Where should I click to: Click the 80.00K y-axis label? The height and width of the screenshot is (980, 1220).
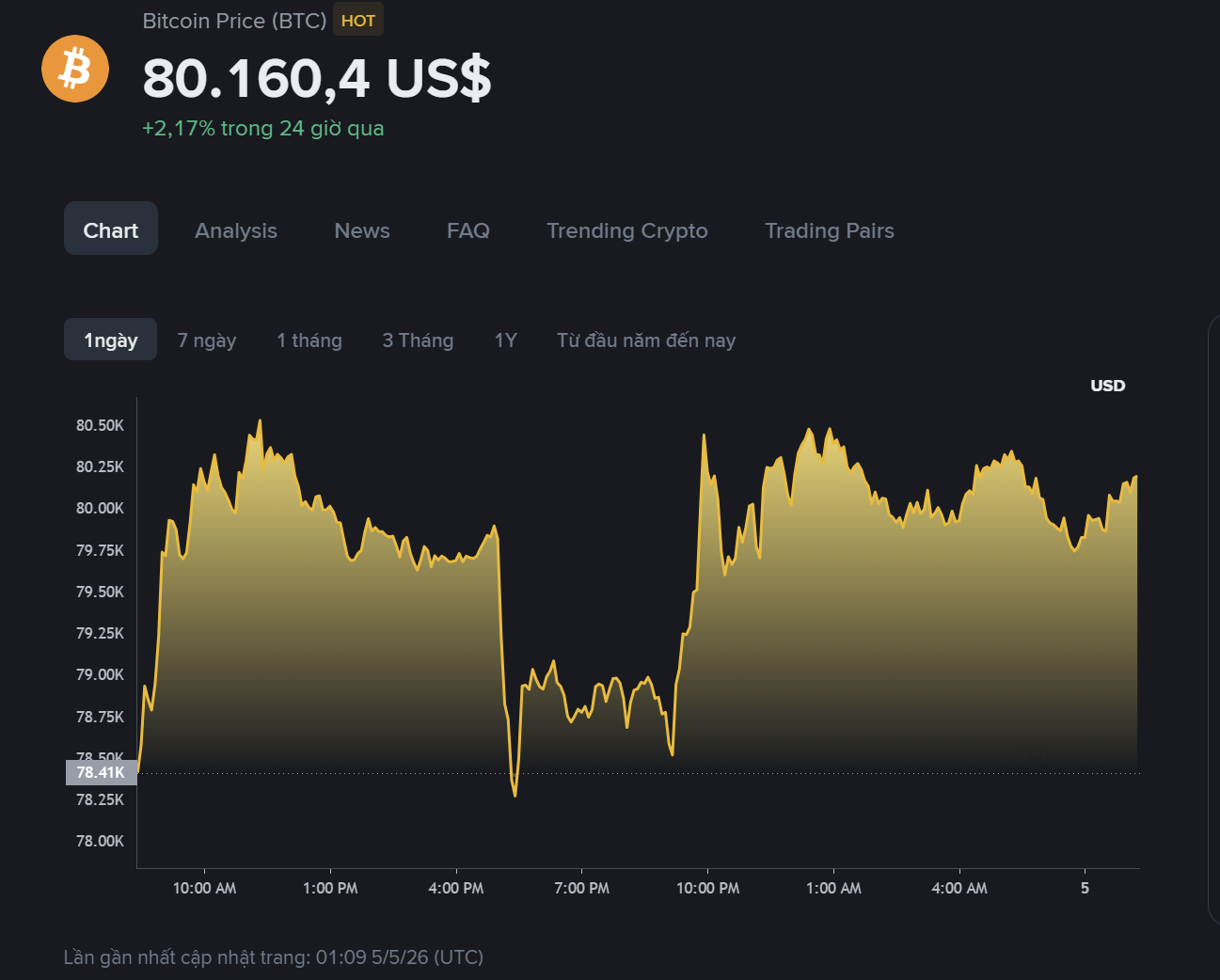pos(100,508)
